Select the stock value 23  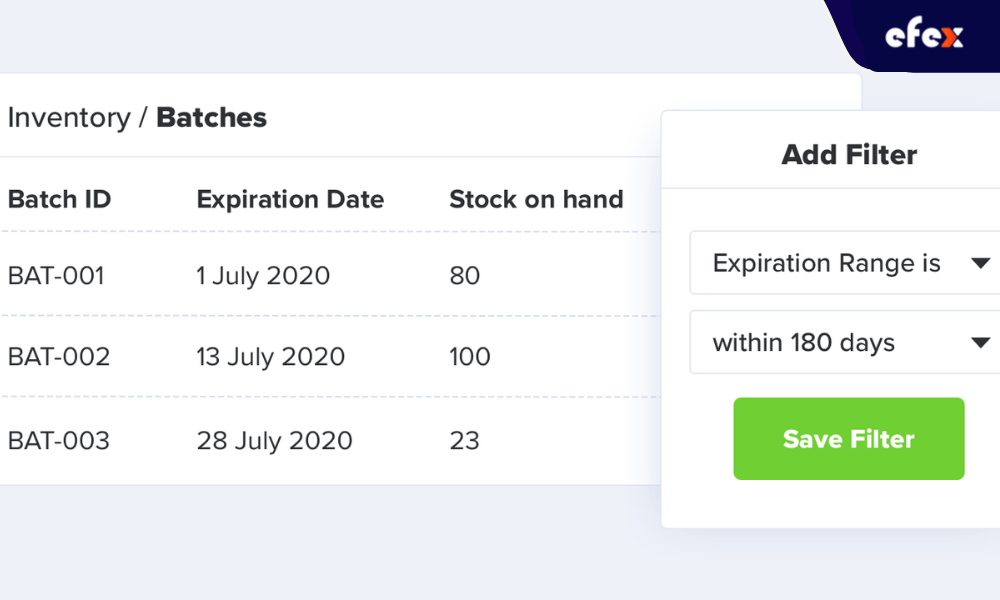click(464, 441)
